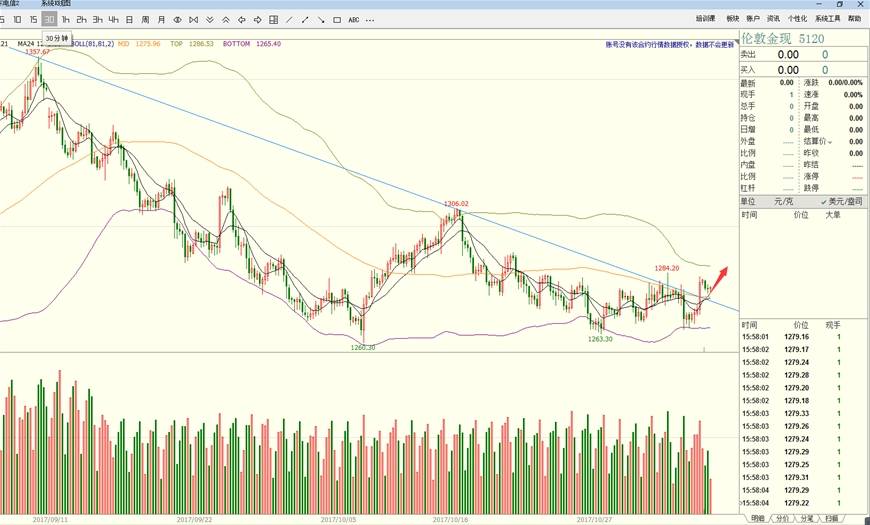This screenshot has height=525, width=870.
Task: Open the grid layout window icon
Action: coord(274,20)
